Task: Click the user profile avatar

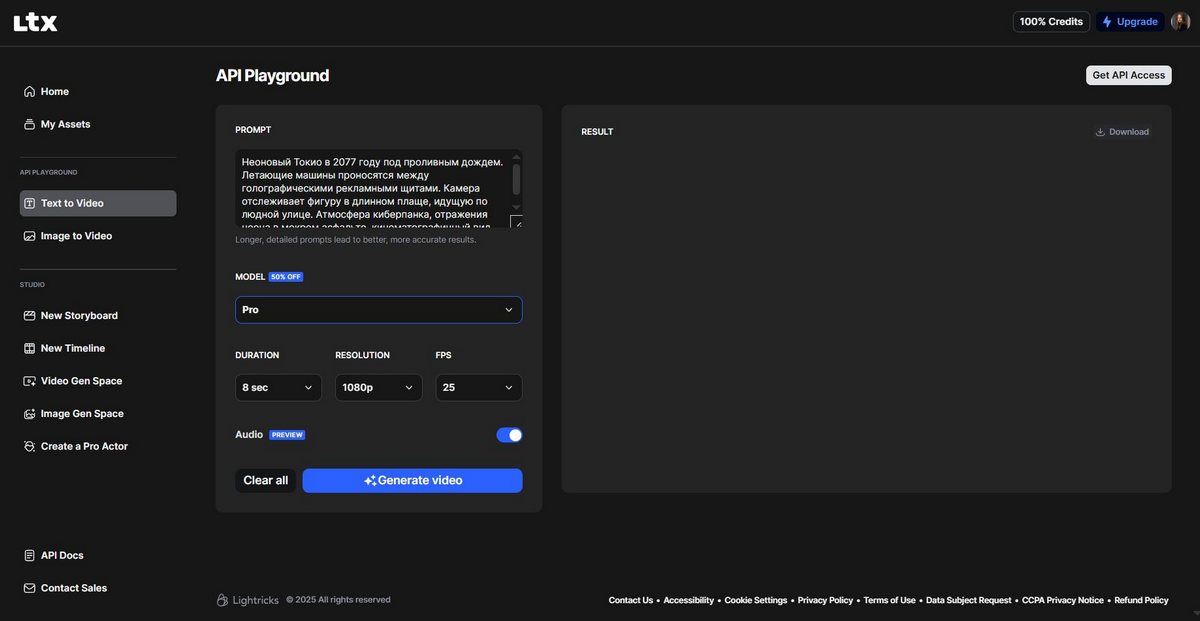Action: (1180, 22)
